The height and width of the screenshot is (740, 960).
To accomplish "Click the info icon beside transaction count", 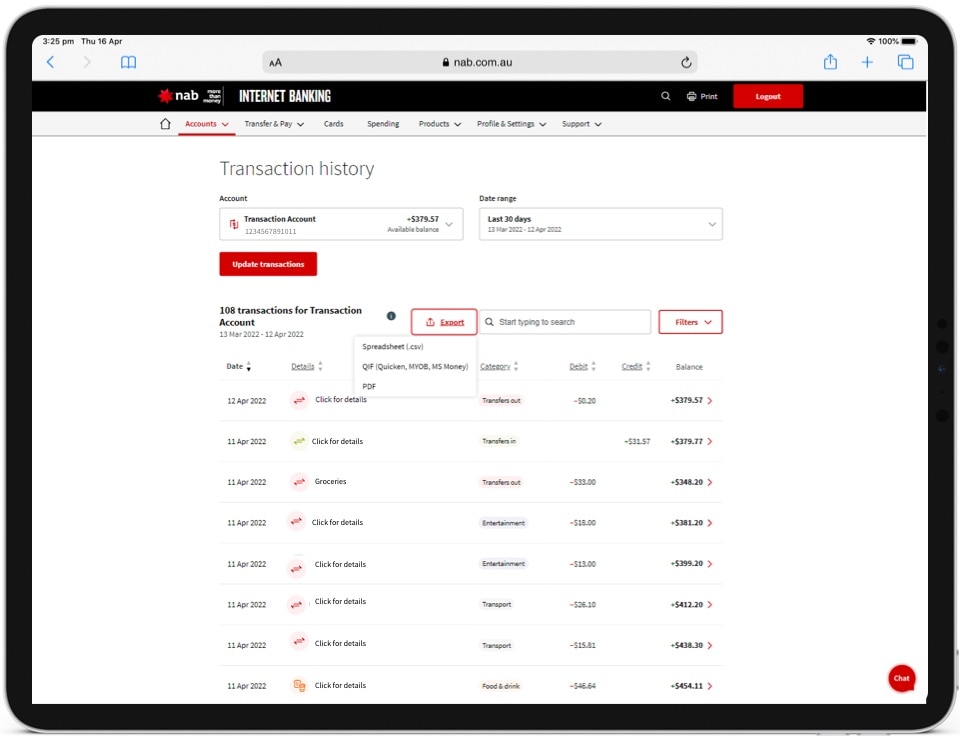I will point(391,316).
